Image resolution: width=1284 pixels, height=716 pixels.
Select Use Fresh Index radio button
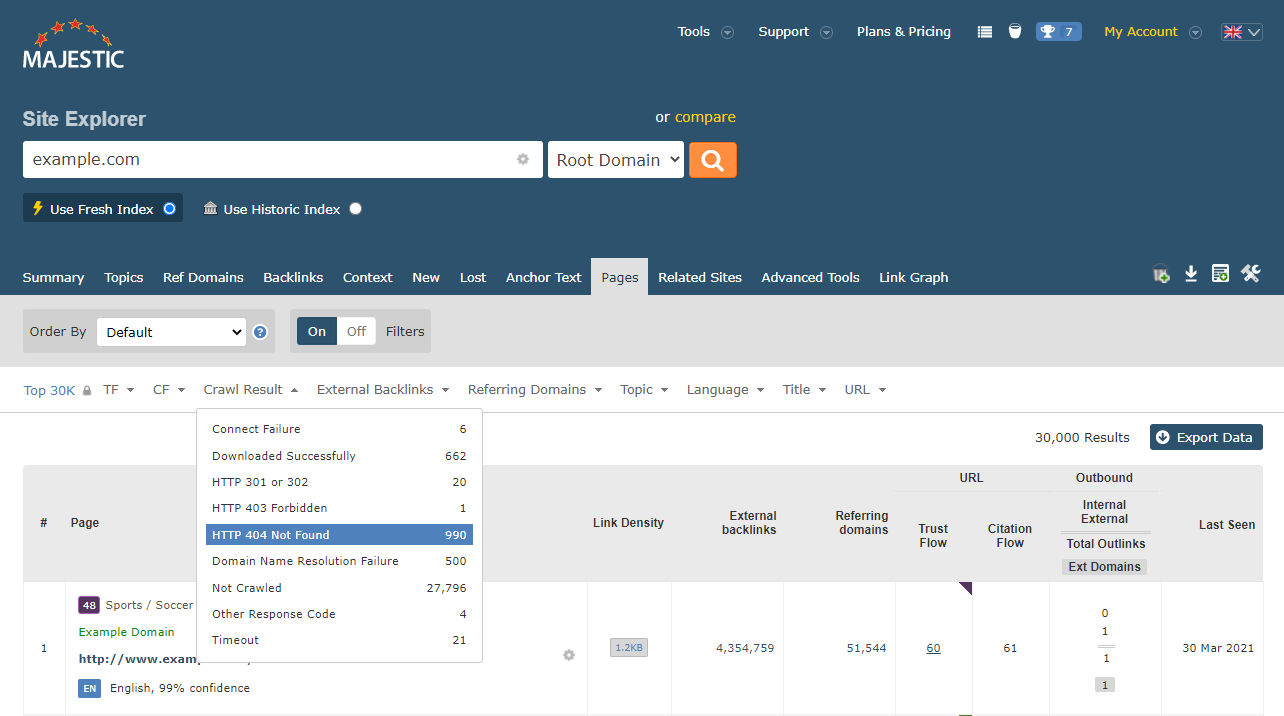coord(169,209)
